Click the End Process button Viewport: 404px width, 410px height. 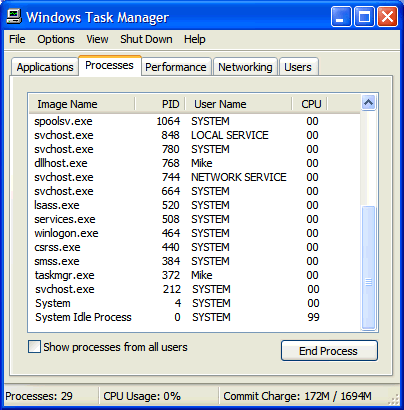pyautogui.click(x=329, y=351)
